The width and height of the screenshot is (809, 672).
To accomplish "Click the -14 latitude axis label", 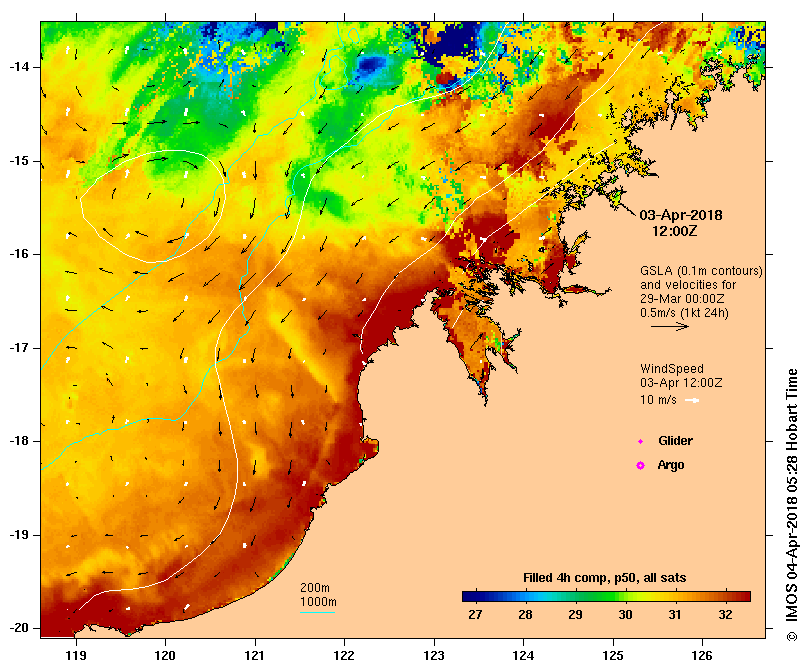I will [x=19, y=67].
